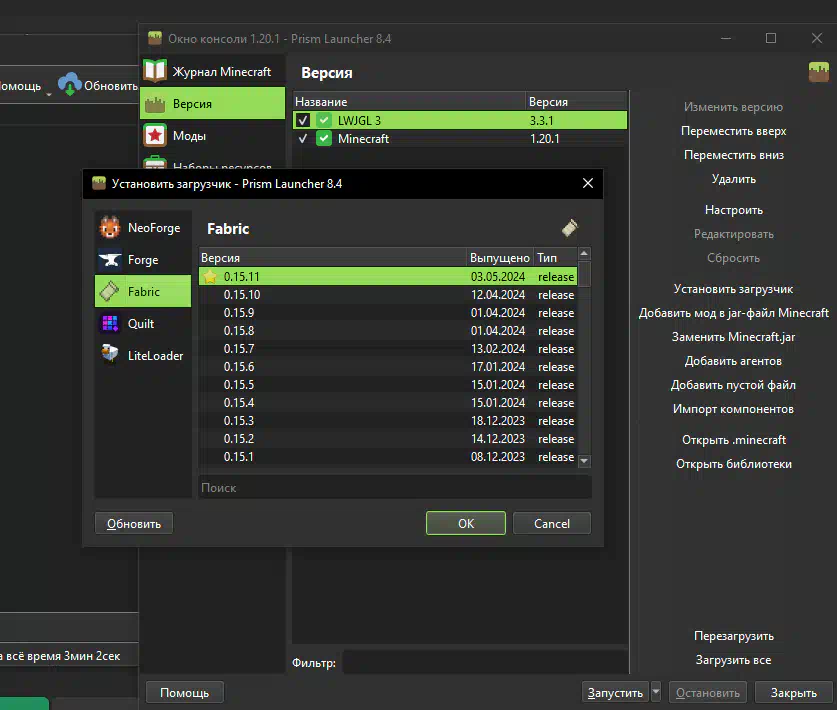
Task: Switch to NeoForge loader tab
Action: (143, 228)
